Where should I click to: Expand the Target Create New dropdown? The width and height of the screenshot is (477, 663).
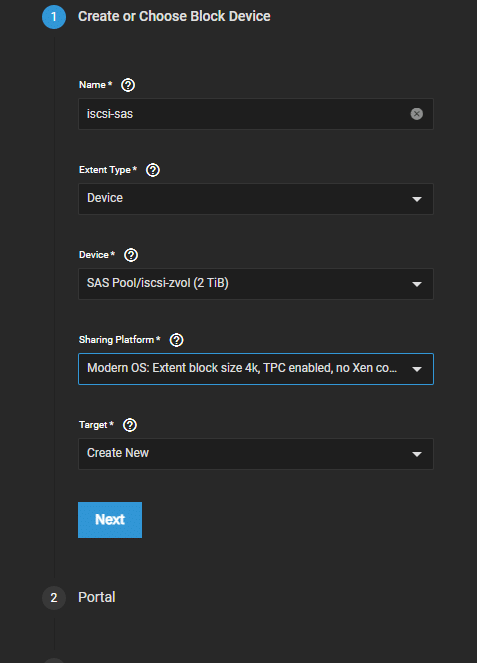click(x=256, y=454)
